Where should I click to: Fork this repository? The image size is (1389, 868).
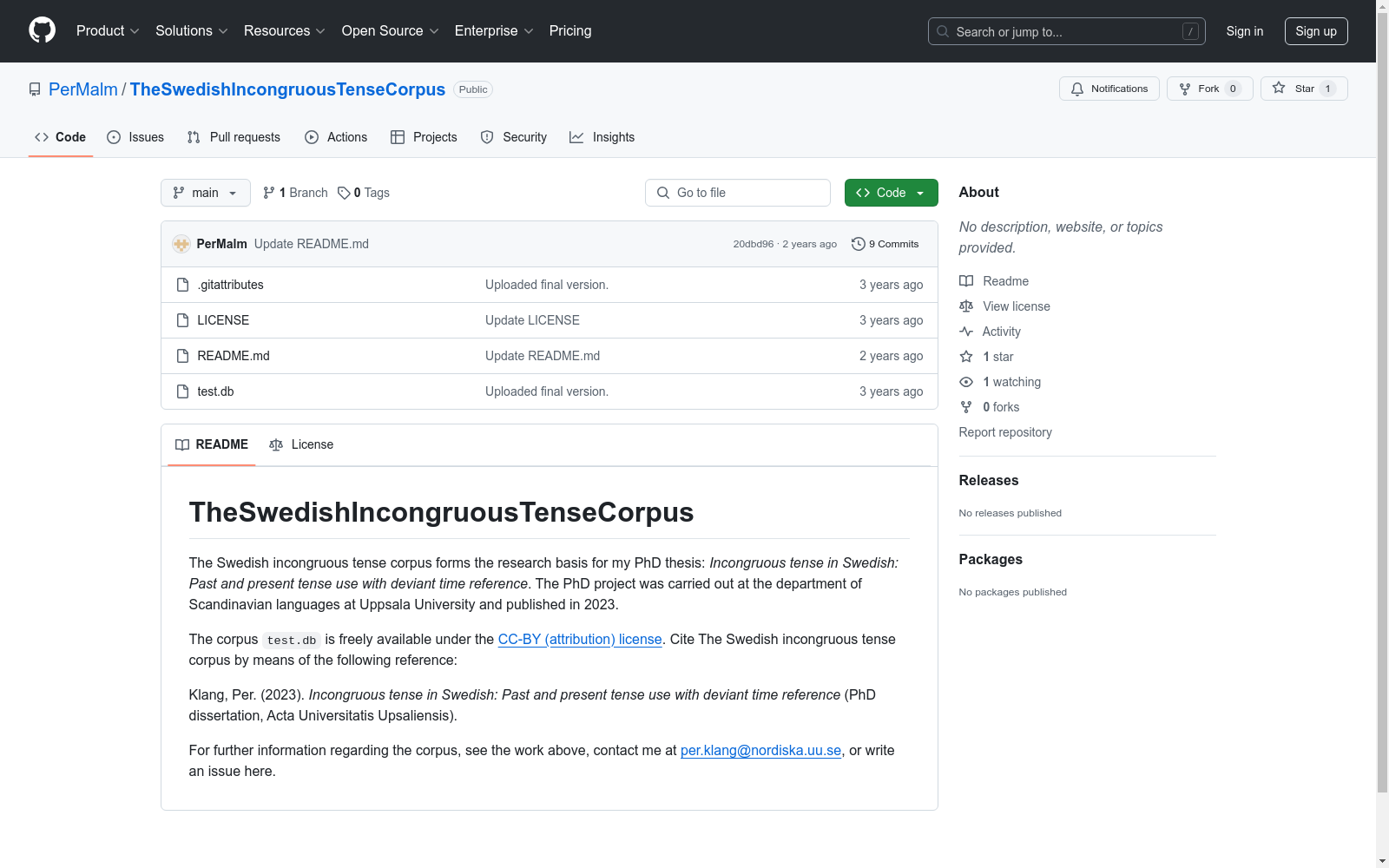(x=1209, y=89)
